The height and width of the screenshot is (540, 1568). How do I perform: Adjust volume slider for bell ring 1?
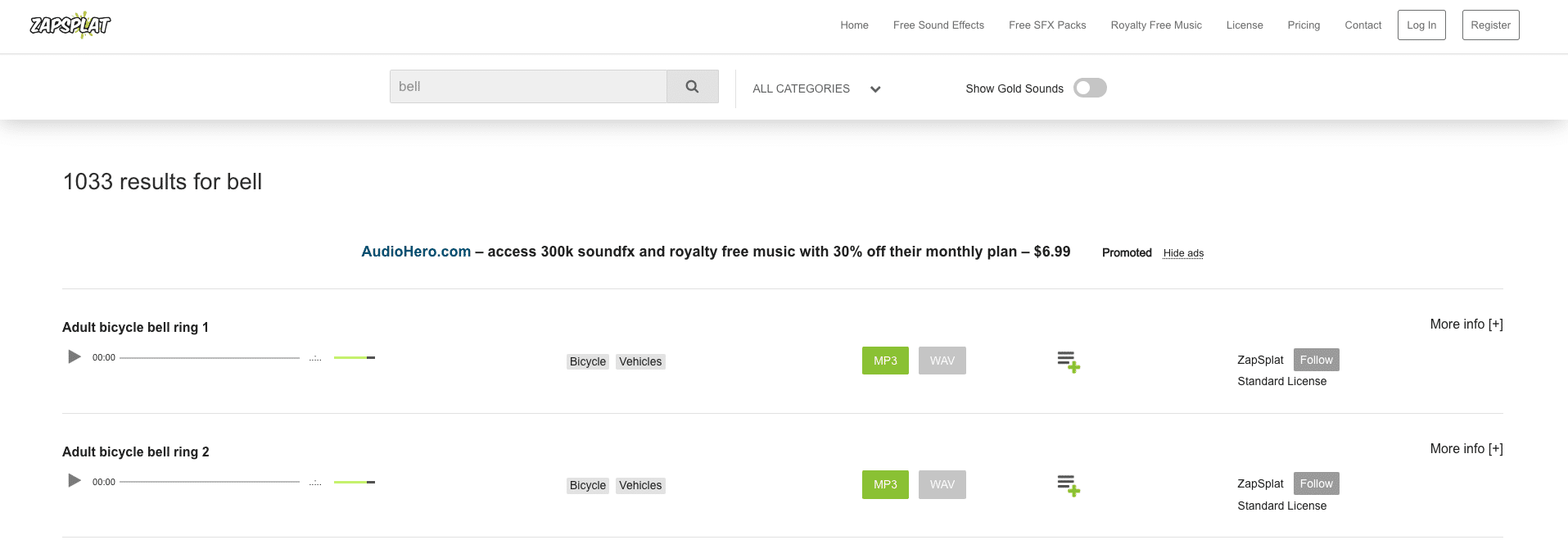click(355, 358)
